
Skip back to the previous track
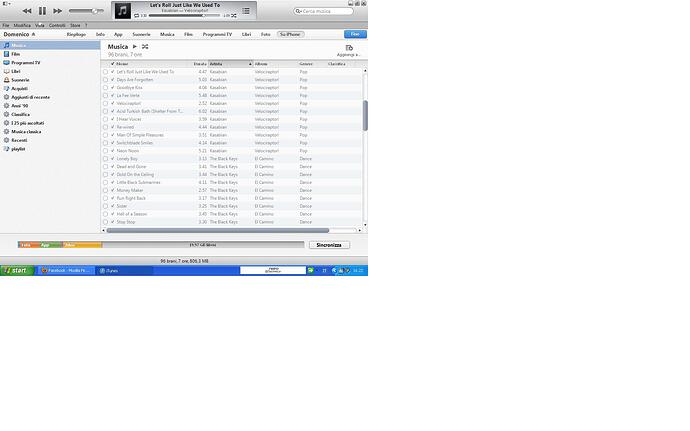coord(27,11)
